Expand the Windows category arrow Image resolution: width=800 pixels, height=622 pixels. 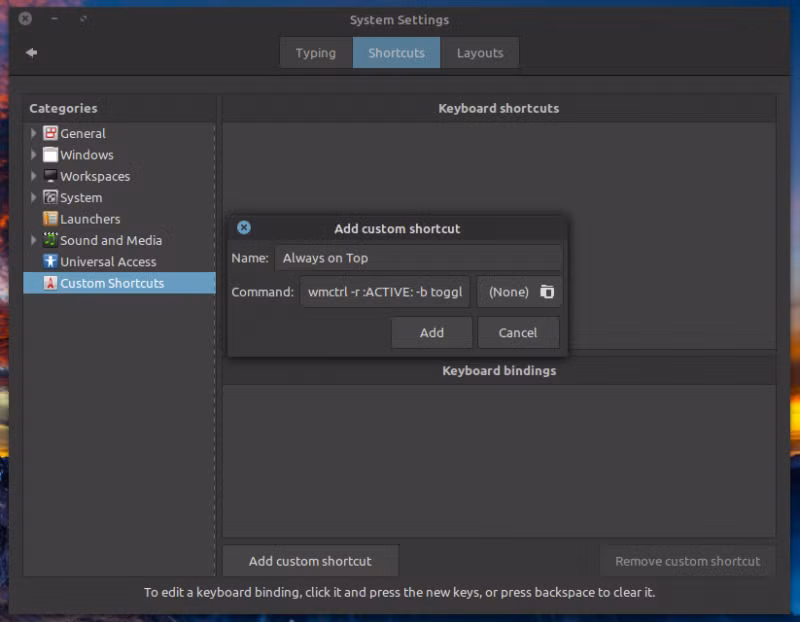pyautogui.click(x=34, y=155)
